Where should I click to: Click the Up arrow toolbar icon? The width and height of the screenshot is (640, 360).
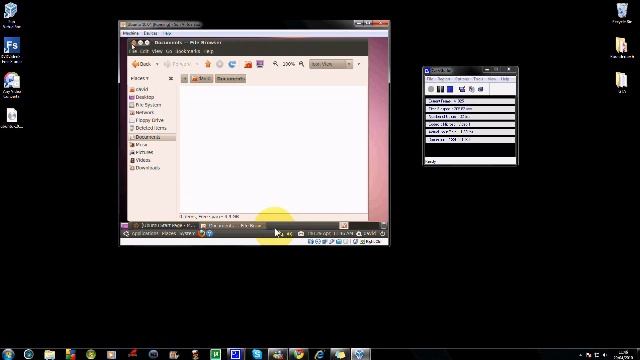tap(208, 64)
